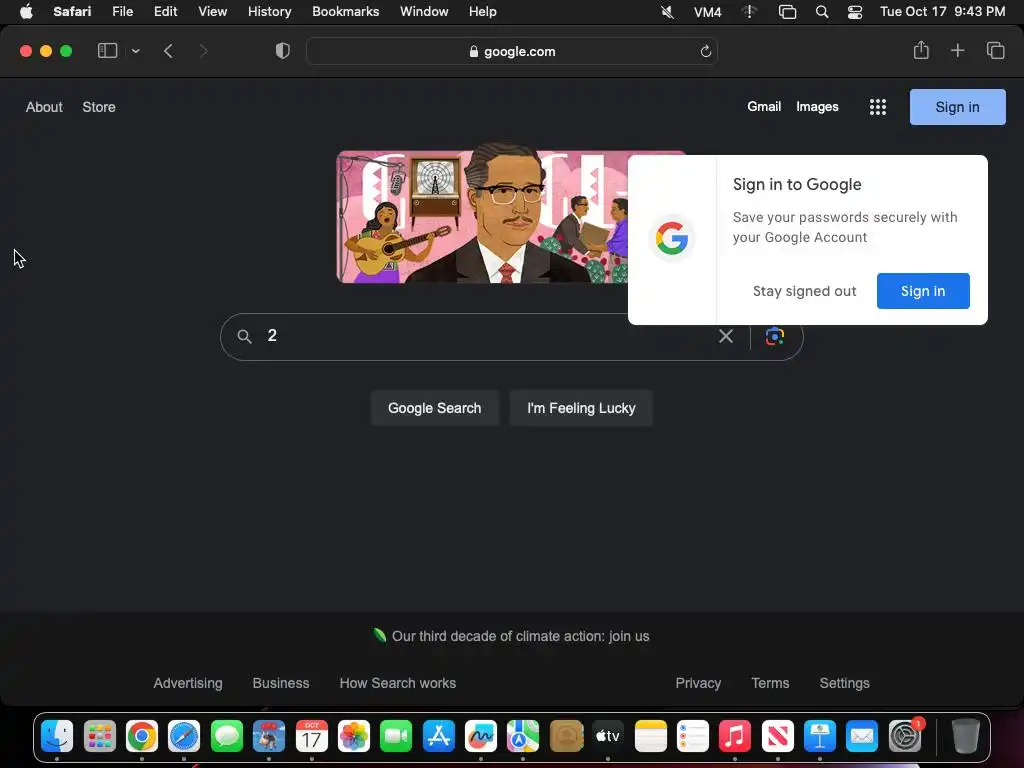This screenshot has width=1024, height=768.
Task: Click the muted sound icon in menu bar
Action: pyautogui.click(x=667, y=12)
